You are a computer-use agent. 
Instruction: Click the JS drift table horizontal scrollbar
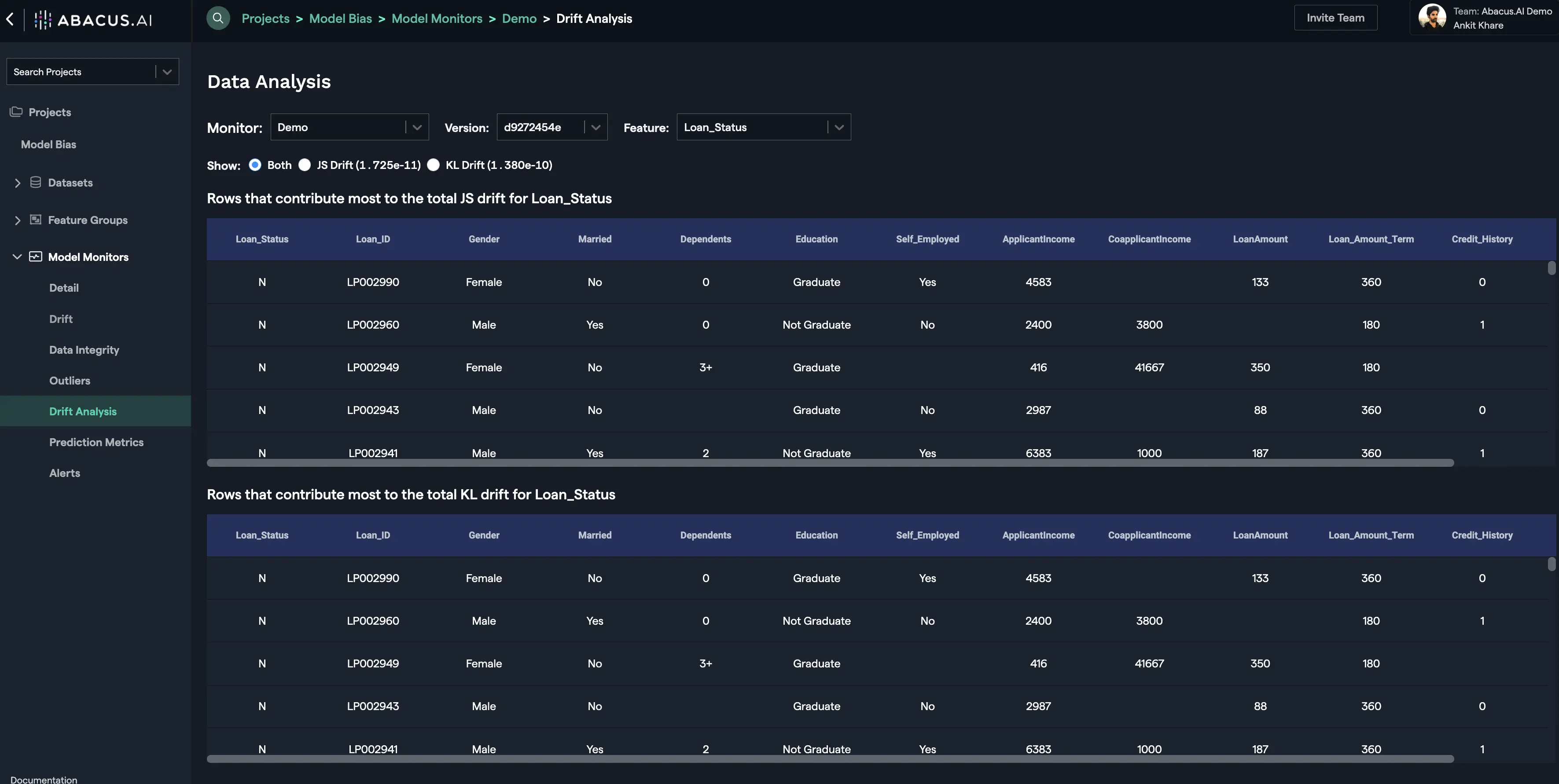coord(830,463)
